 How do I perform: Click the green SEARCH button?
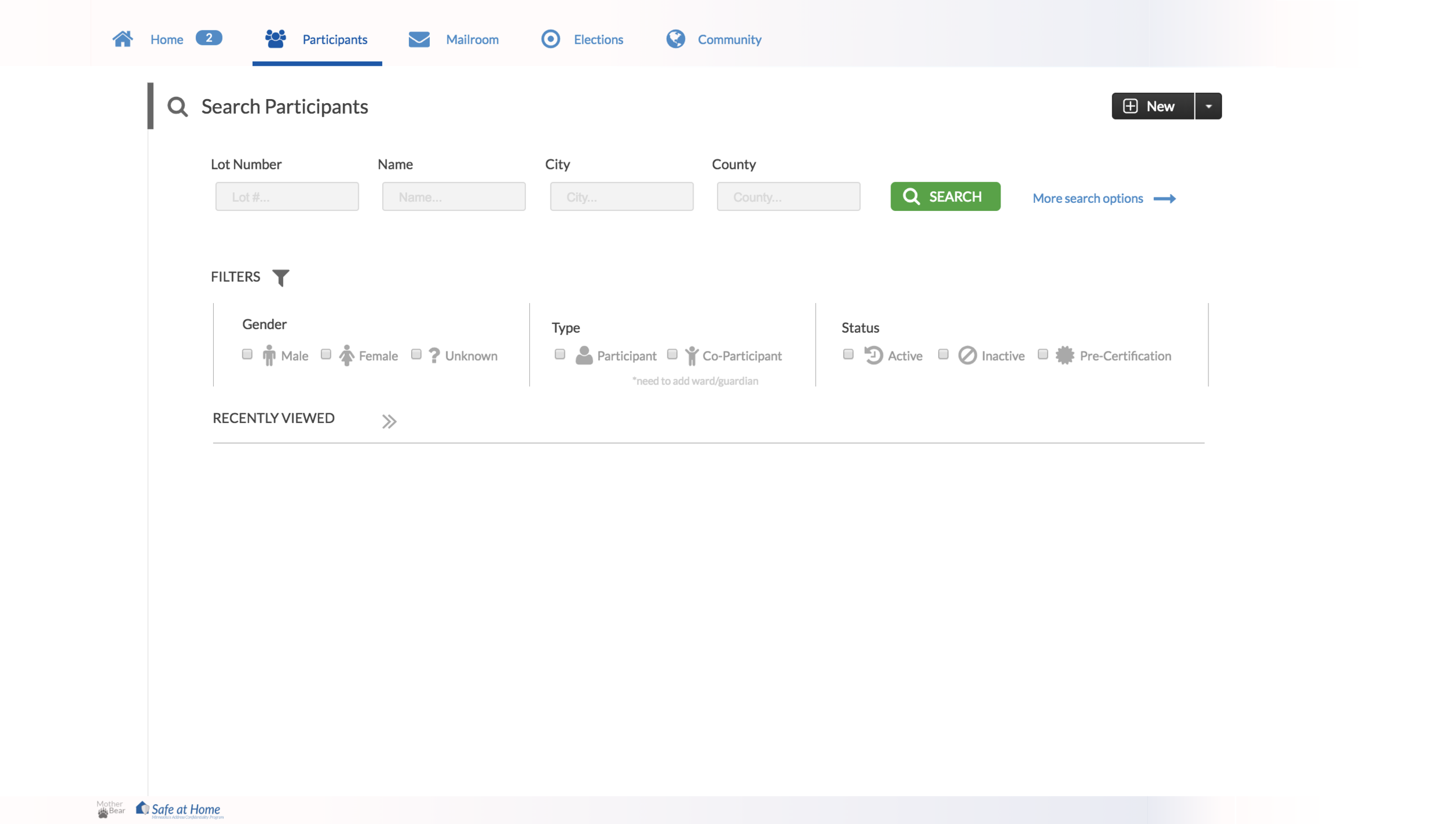click(x=945, y=196)
